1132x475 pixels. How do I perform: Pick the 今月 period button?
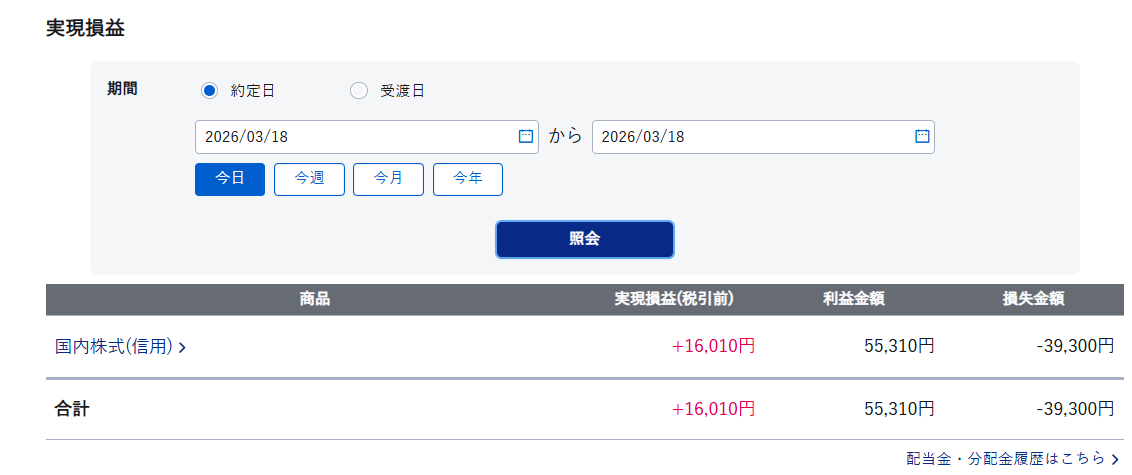pos(388,179)
